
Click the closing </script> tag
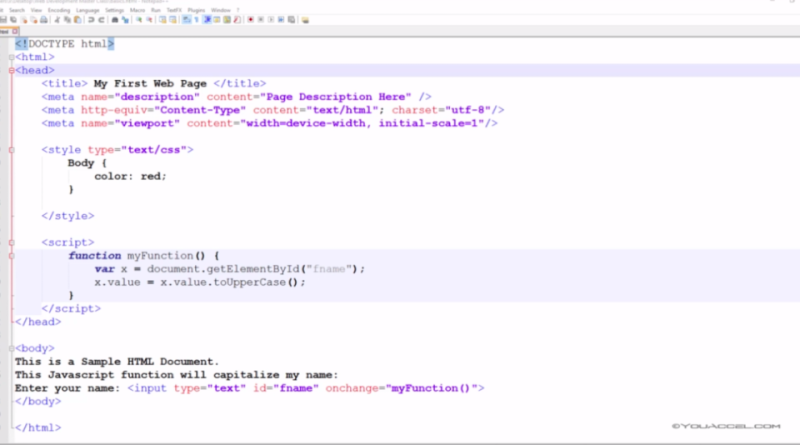(x=71, y=309)
